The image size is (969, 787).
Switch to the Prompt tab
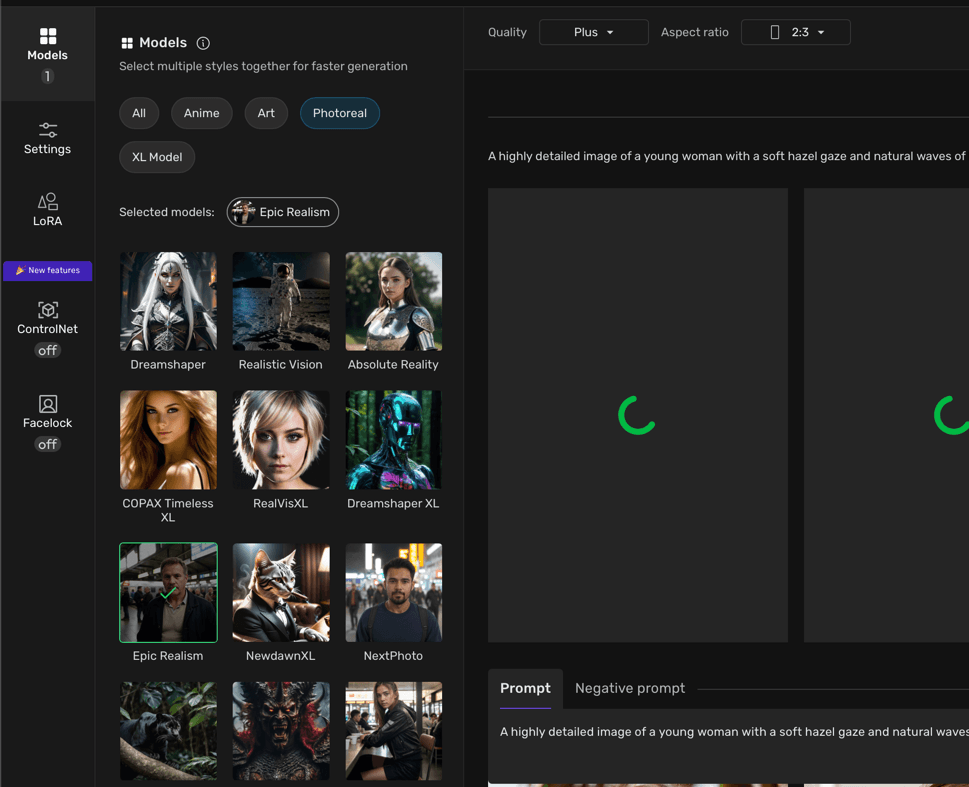525,688
